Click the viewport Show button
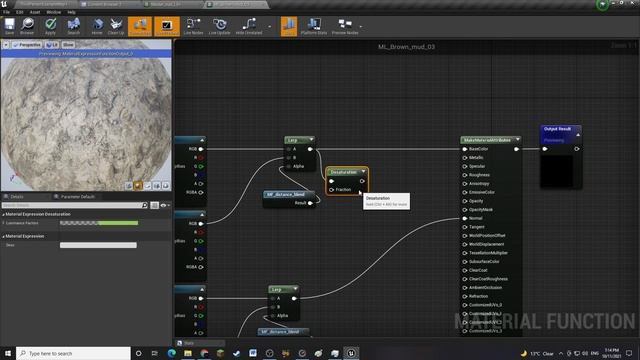This screenshot has width=640, height=360. coord(68,45)
